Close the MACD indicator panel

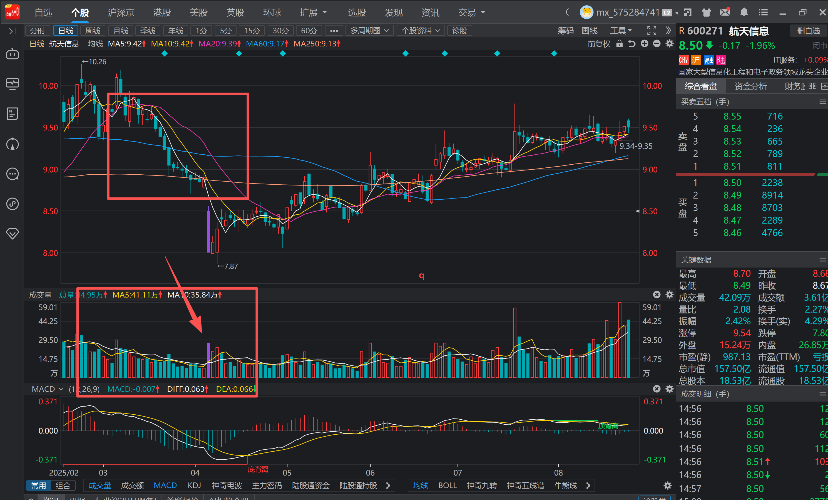click(x=656, y=389)
